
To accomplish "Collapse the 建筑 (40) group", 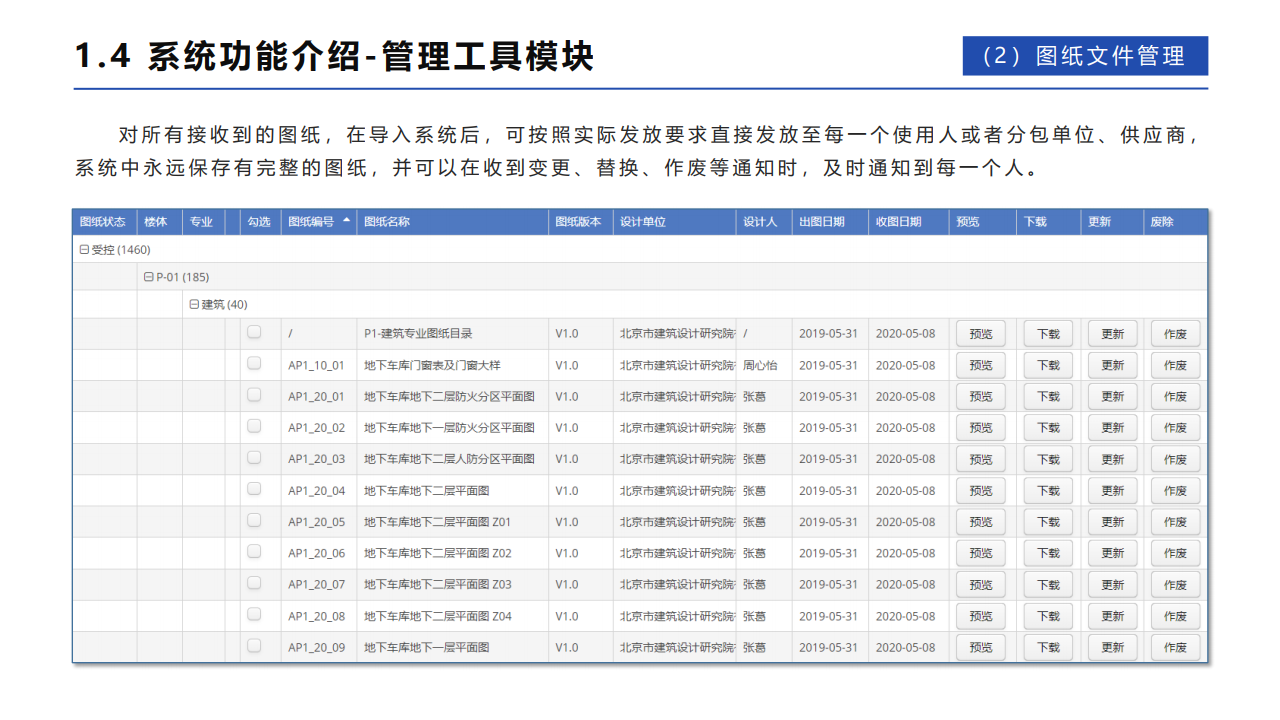I will 195,304.
